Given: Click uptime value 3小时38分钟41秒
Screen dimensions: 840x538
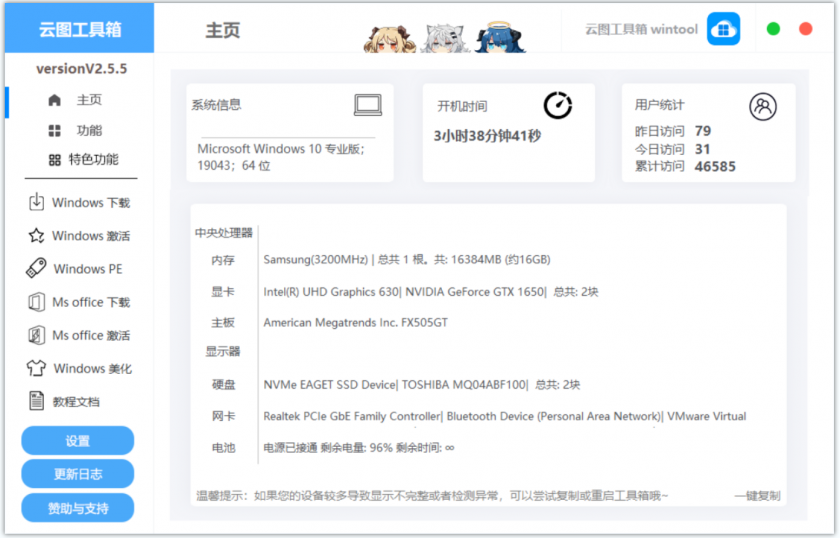Looking at the screenshot, I should point(487,136).
